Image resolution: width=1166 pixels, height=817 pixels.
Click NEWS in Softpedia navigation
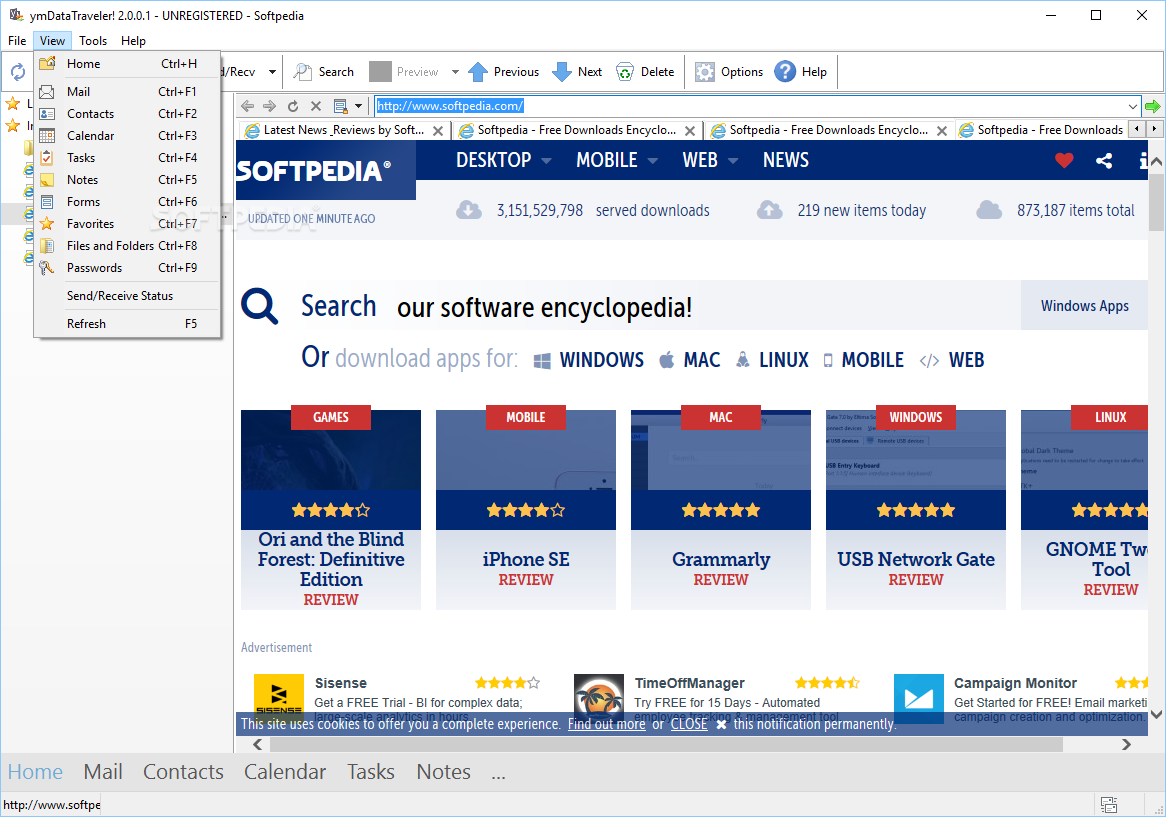point(785,160)
